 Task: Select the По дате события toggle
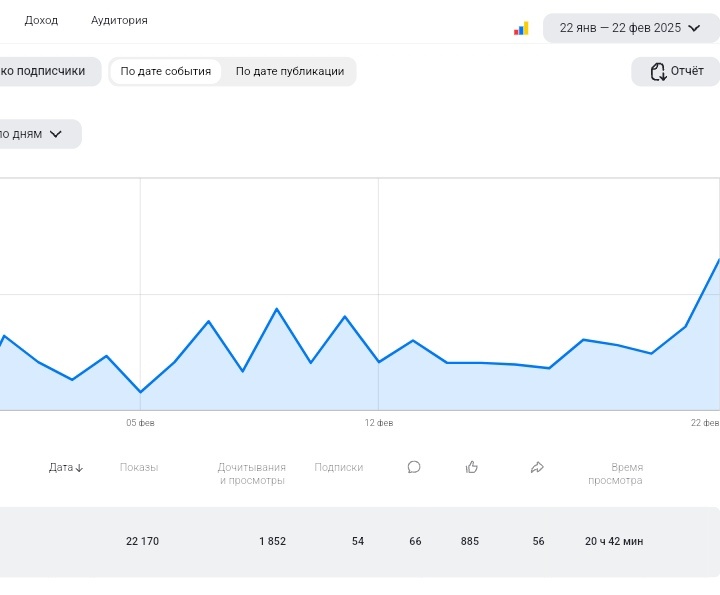[x=166, y=71]
